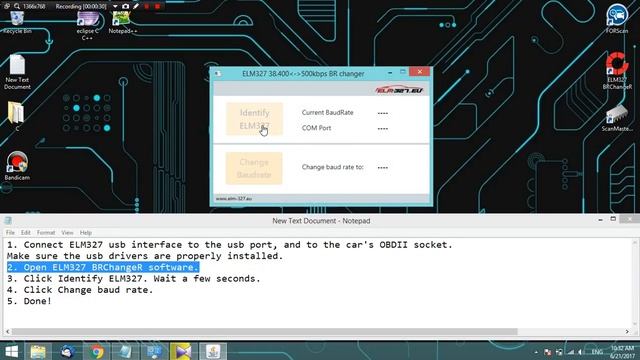Image resolution: width=640 pixels, height=360 pixels.
Task: Click the Bandicam magnifier search icon
Action: click(x=17, y=6)
